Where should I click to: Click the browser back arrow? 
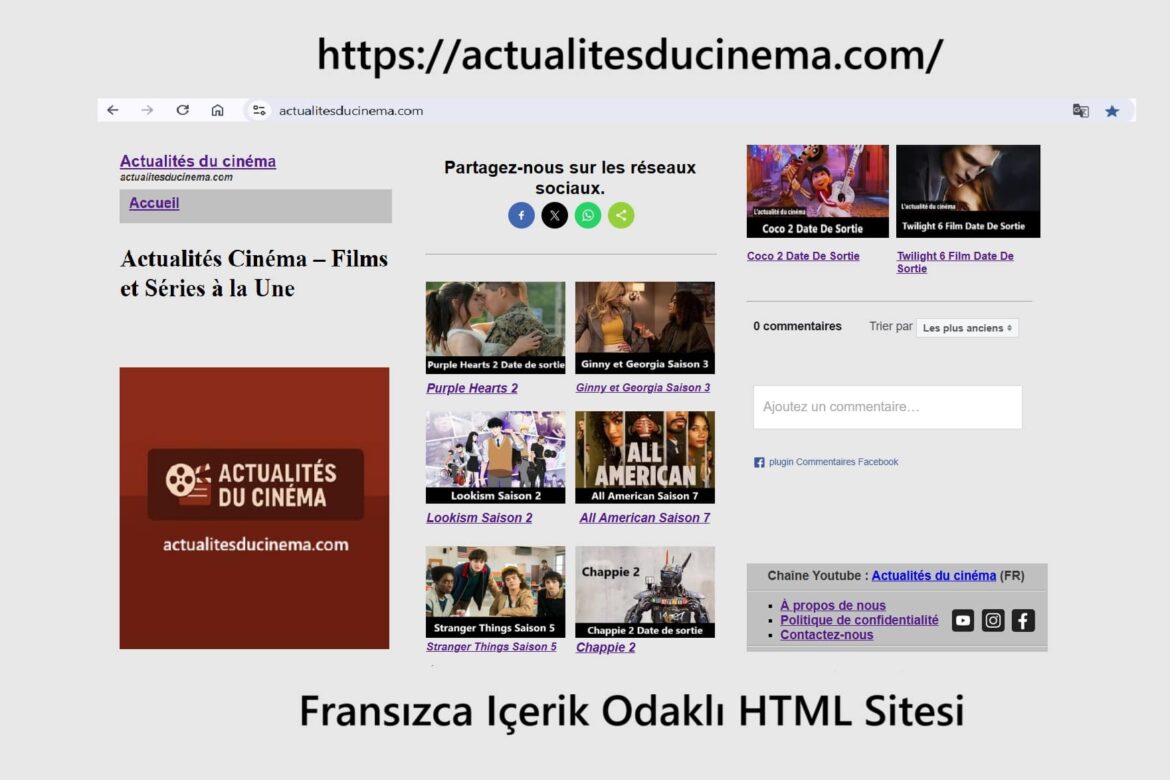click(x=113, y=111)
